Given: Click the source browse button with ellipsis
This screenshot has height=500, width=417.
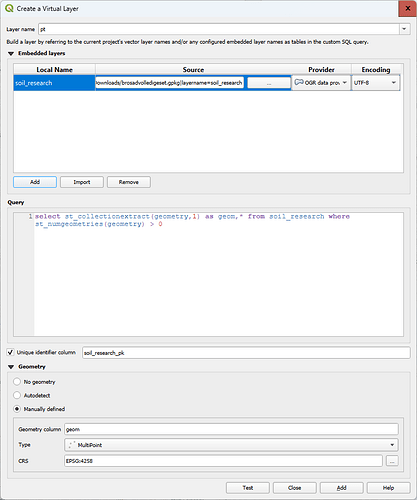Looking at the screenshot, I should (x=269, y=83).
